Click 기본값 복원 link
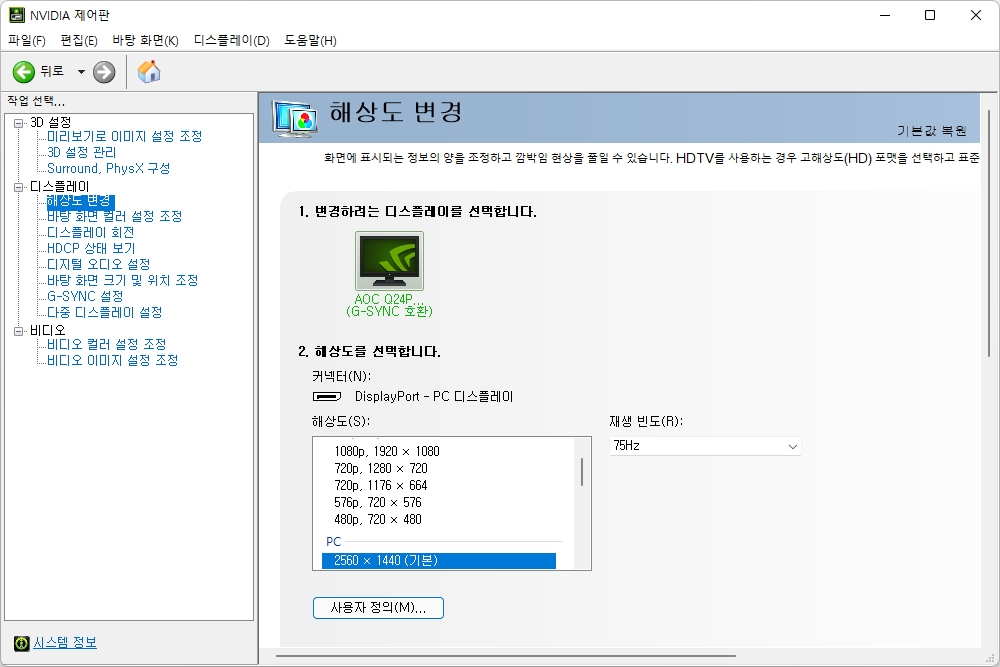Viewport: 1000px width, 667px height. [x=932, y=131]
